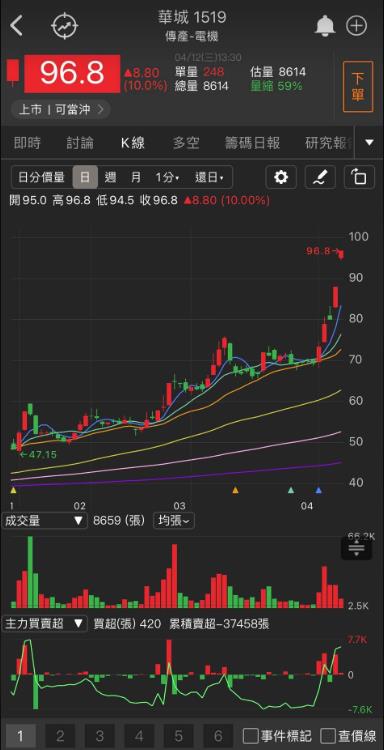Click the yellow event marker under March
The image size is (384, 750).
(235, 490)
